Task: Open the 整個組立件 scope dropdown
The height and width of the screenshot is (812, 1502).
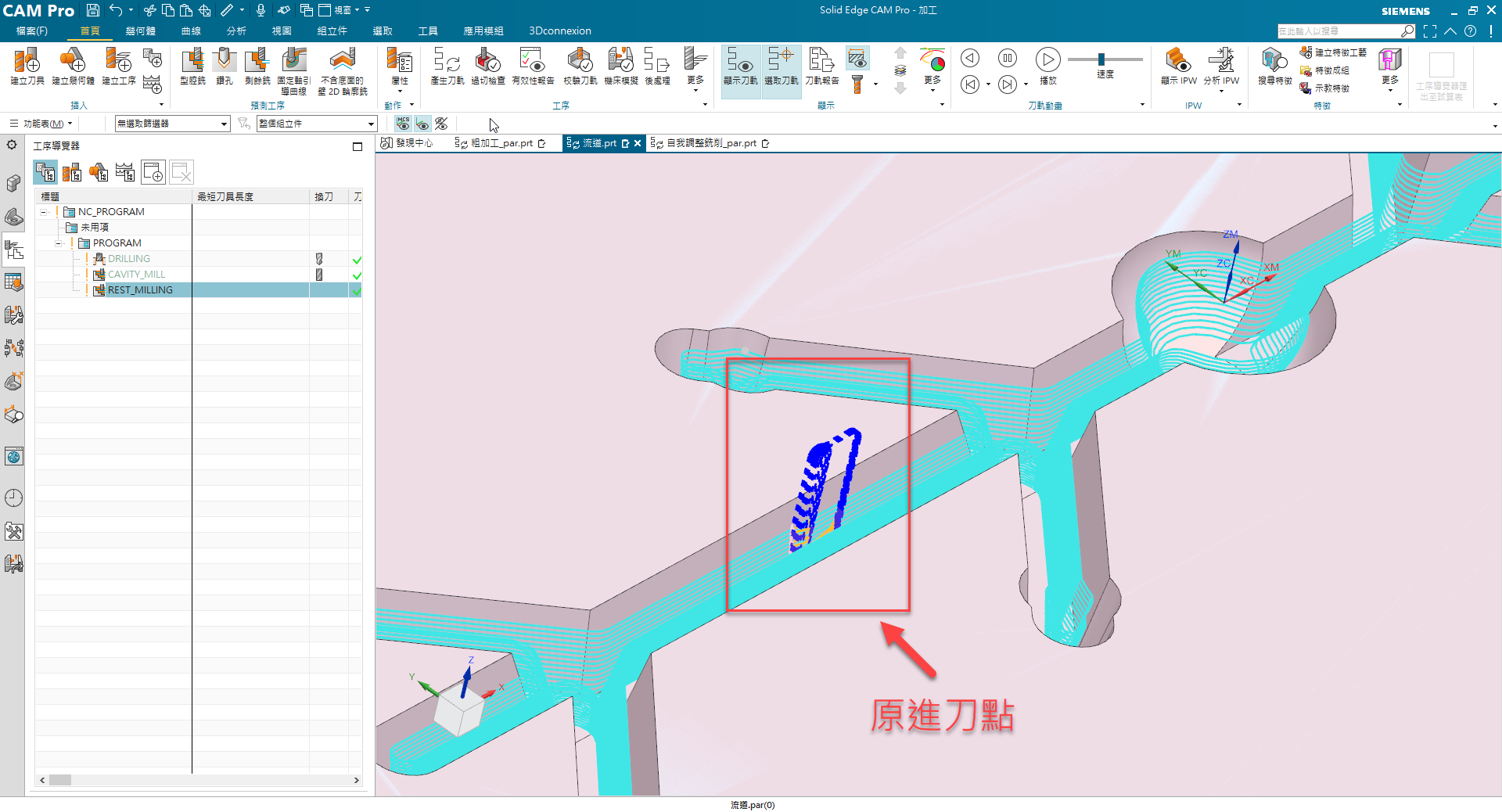Action: coord(317,124)
